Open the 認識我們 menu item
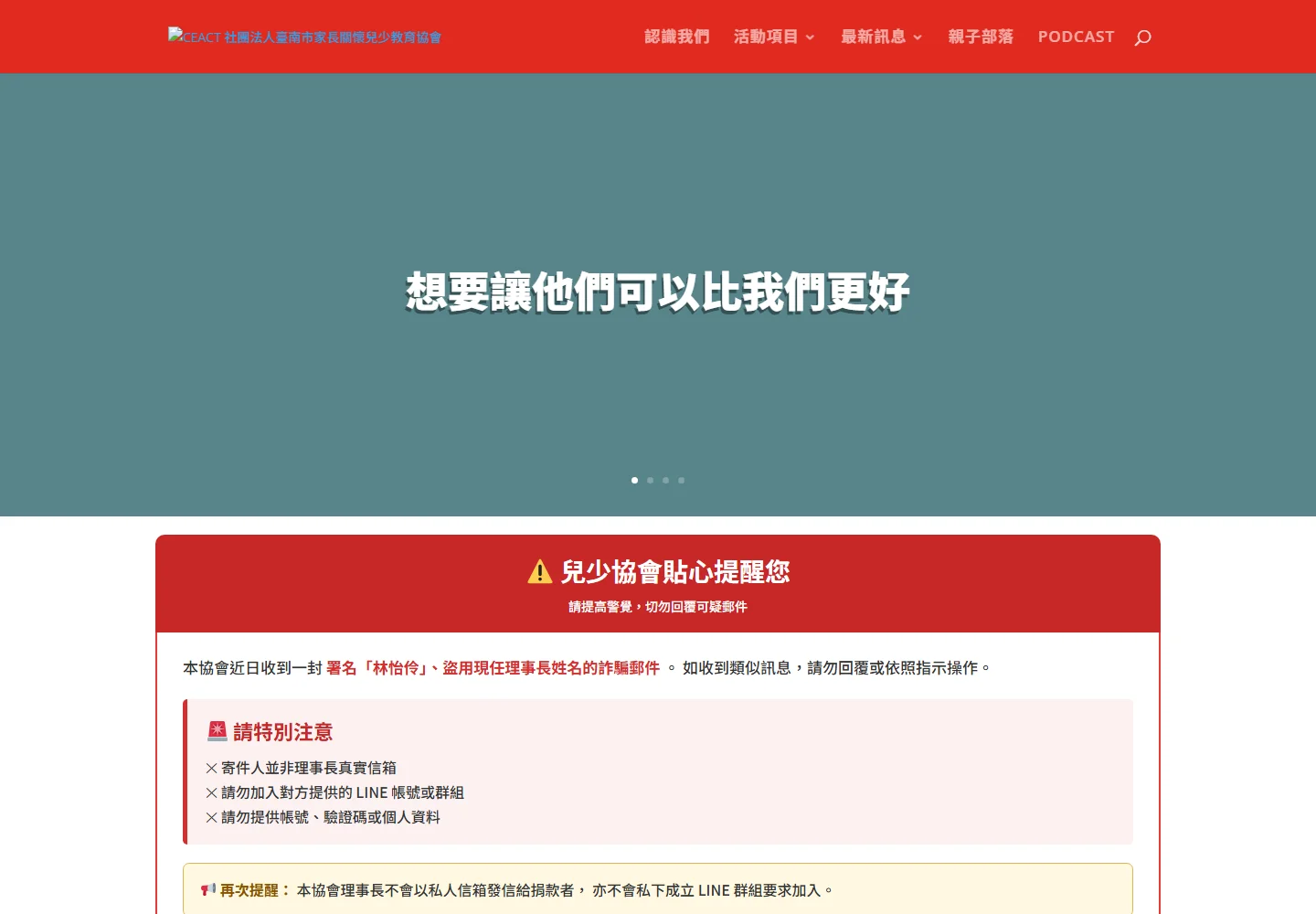 click(677, 37)
